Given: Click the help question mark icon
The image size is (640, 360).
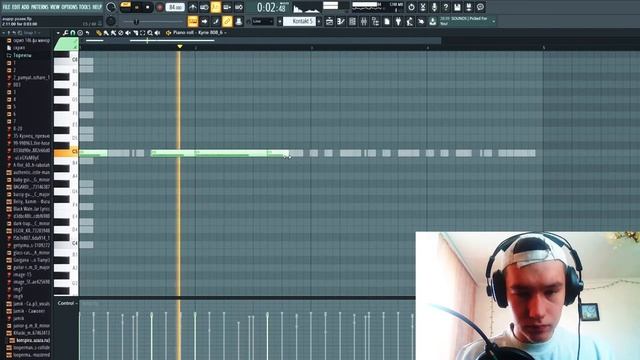Looking at the screenshot, I should coord(446,7).
